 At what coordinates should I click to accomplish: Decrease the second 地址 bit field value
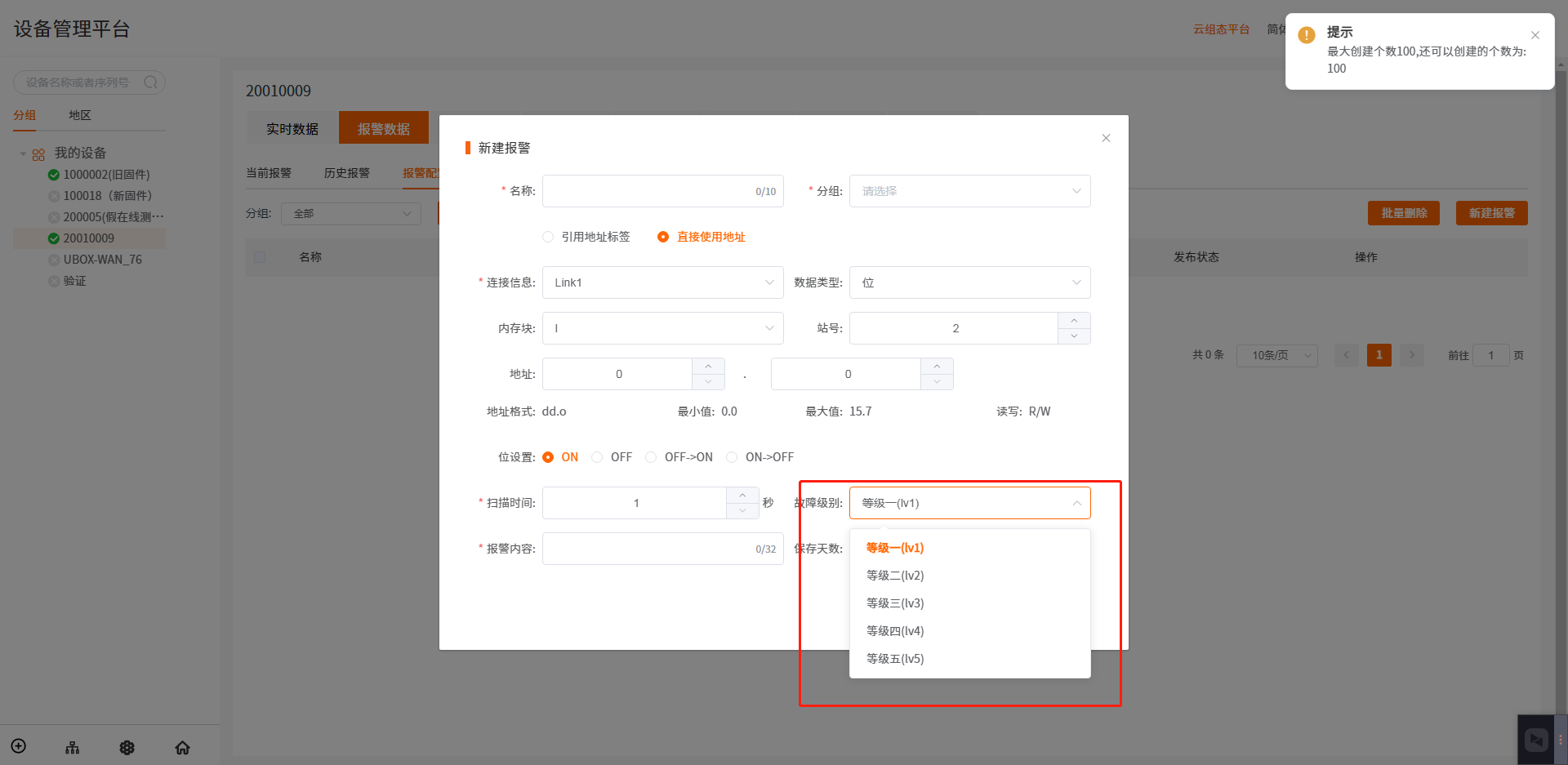937,381
